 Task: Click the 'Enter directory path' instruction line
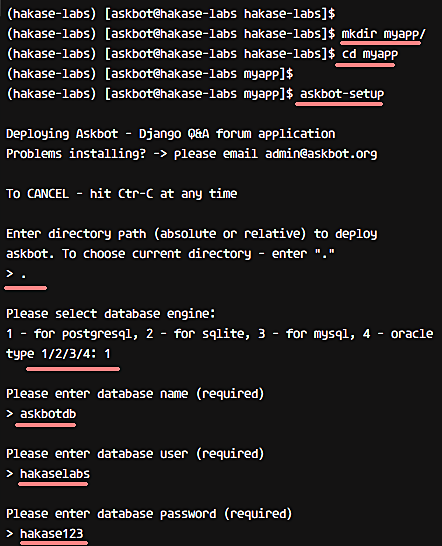pyautogui.click(x=192, y=234)
